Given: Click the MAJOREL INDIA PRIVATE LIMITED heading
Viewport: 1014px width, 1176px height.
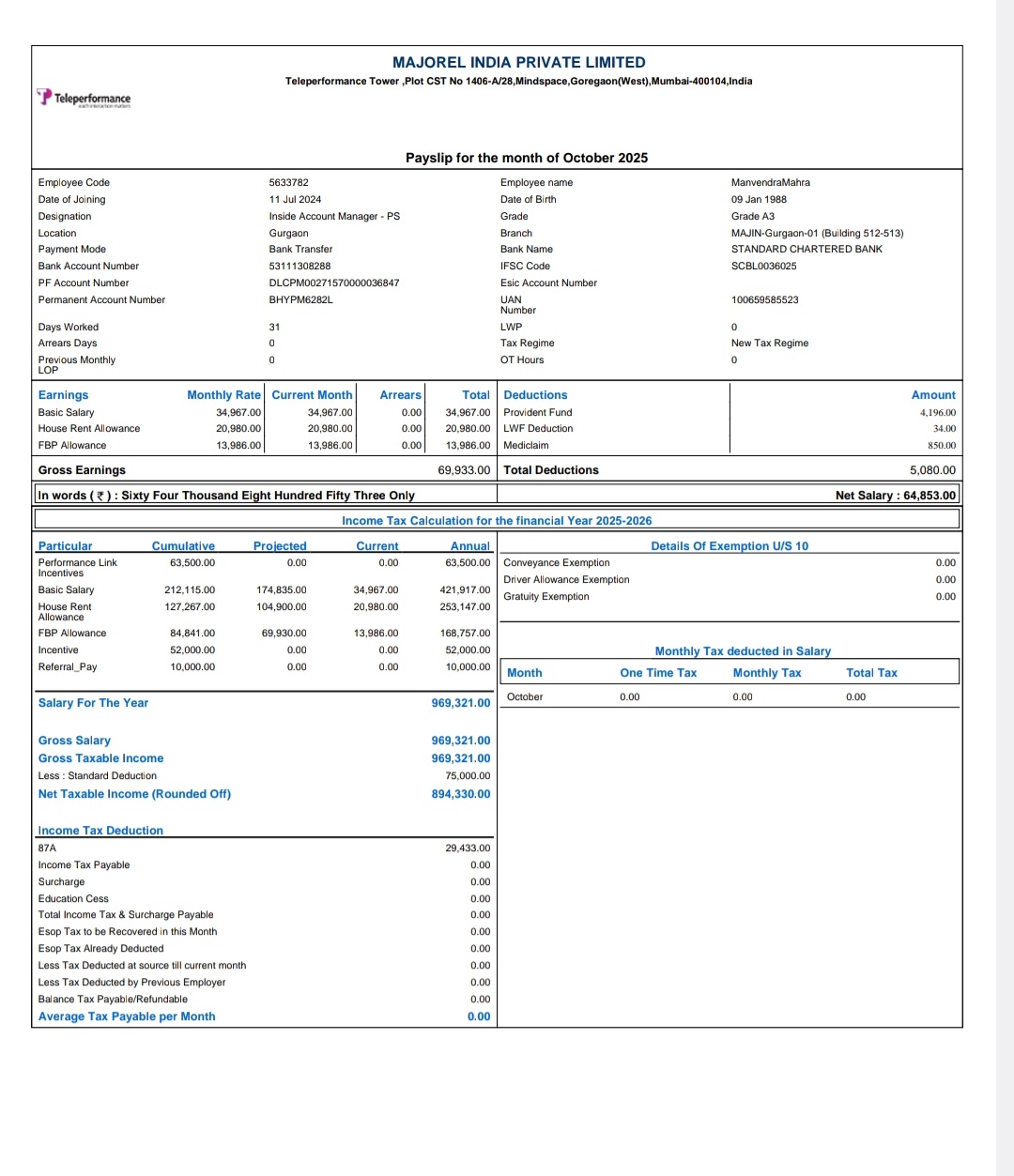Looking at the screenshot, I should (519, 62).
